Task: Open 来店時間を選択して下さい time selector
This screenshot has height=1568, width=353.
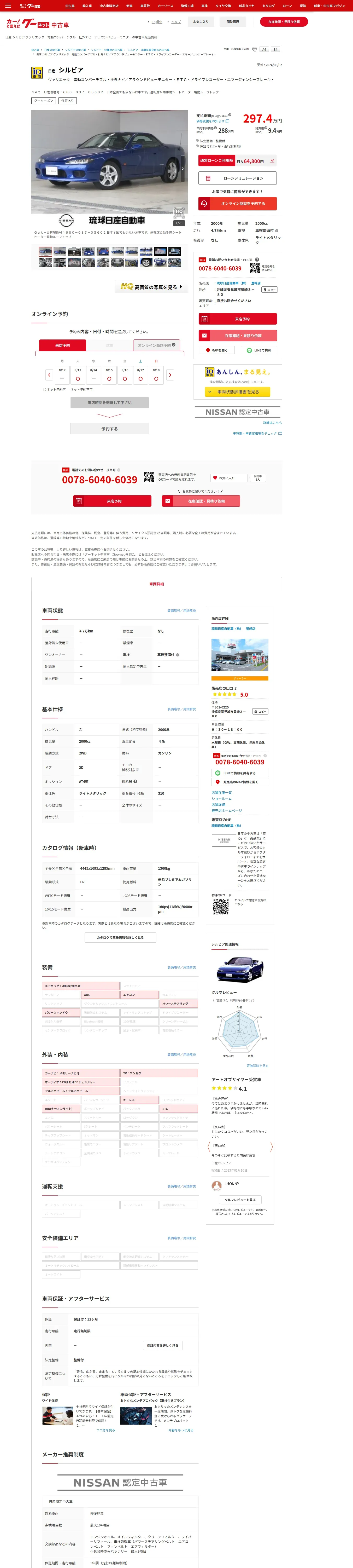Action: (110, 402)
